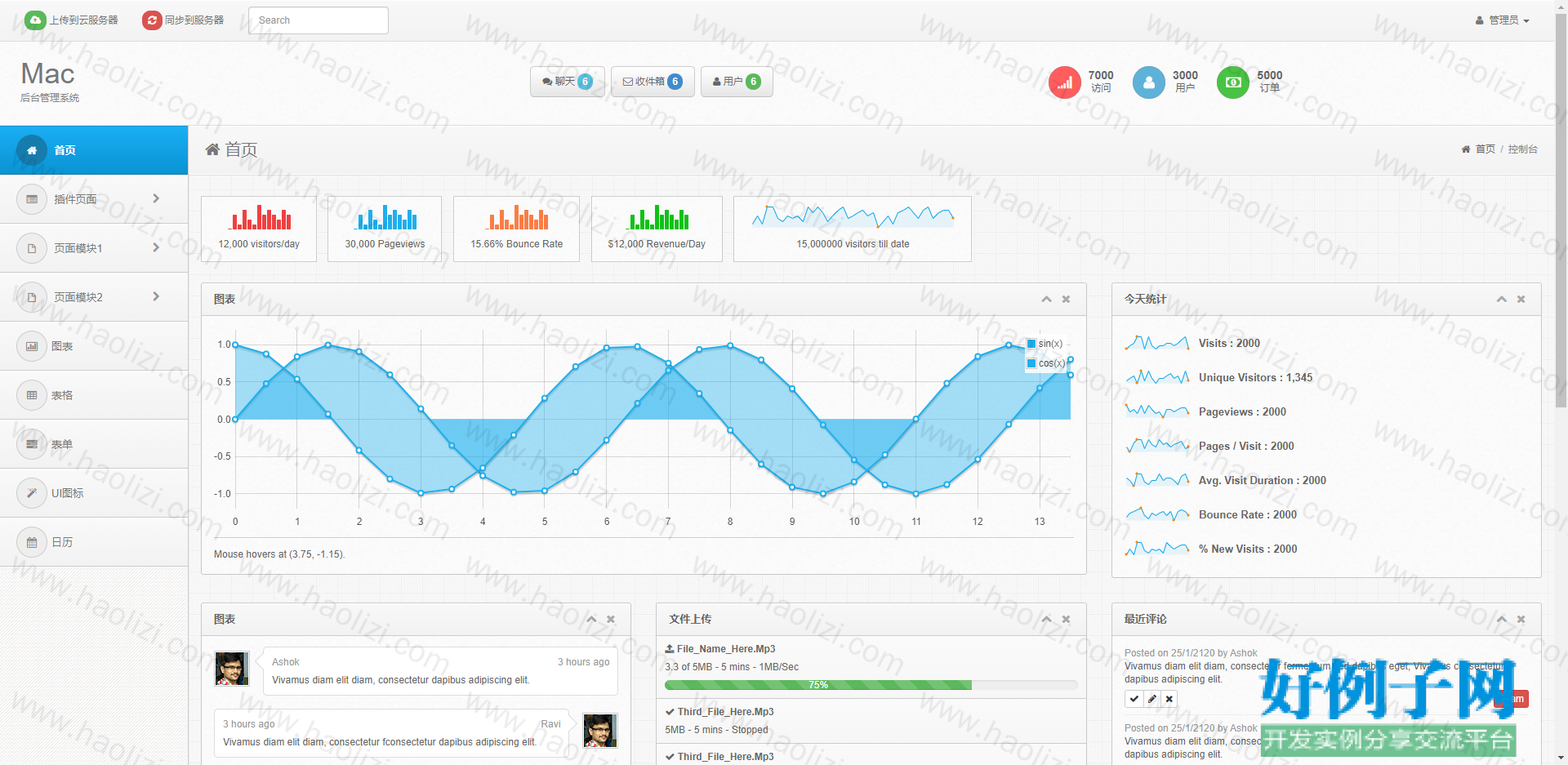Click 'Avg. Visit Duration : 2000' stat
This screenshot has width=1568, height=765.
(1262, 481)
